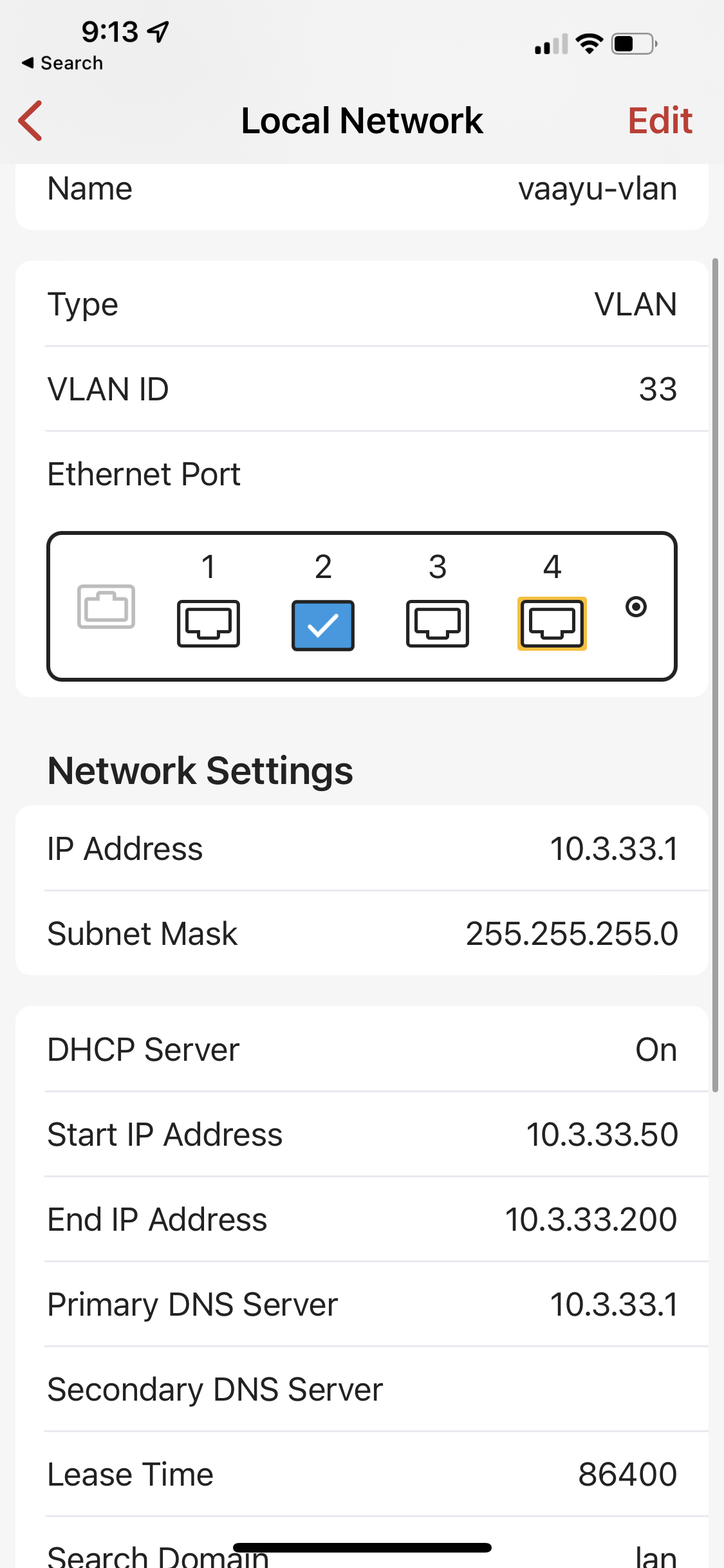The height and width of the screenshot is (1568, 724).
Task: Tap the battery indicator icon
Action: coord(633,44)
